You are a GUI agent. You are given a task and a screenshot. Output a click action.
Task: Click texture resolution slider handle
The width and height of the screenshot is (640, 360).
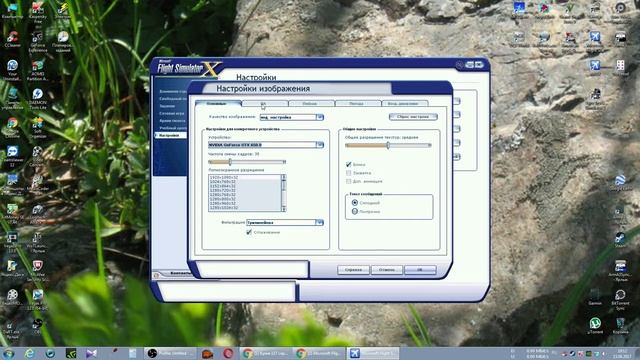point(388,145)
